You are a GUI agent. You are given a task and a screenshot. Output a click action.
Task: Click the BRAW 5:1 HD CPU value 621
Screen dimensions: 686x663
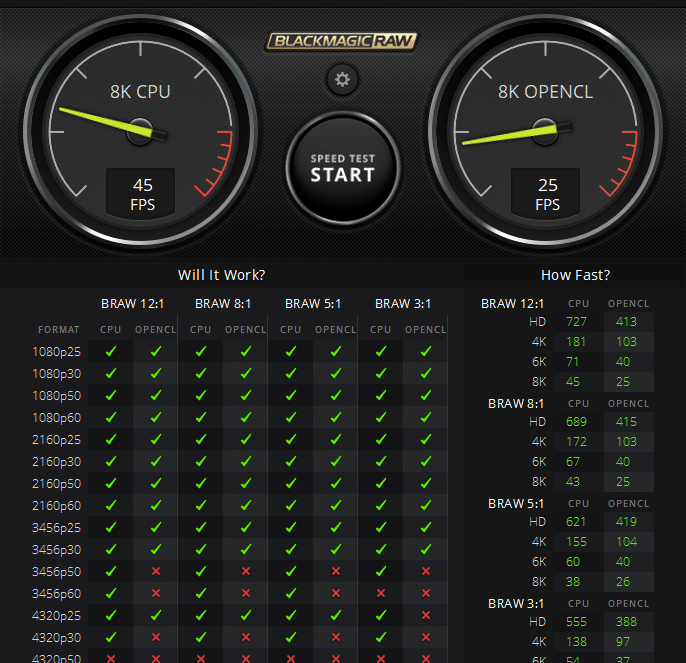point(576,522)
